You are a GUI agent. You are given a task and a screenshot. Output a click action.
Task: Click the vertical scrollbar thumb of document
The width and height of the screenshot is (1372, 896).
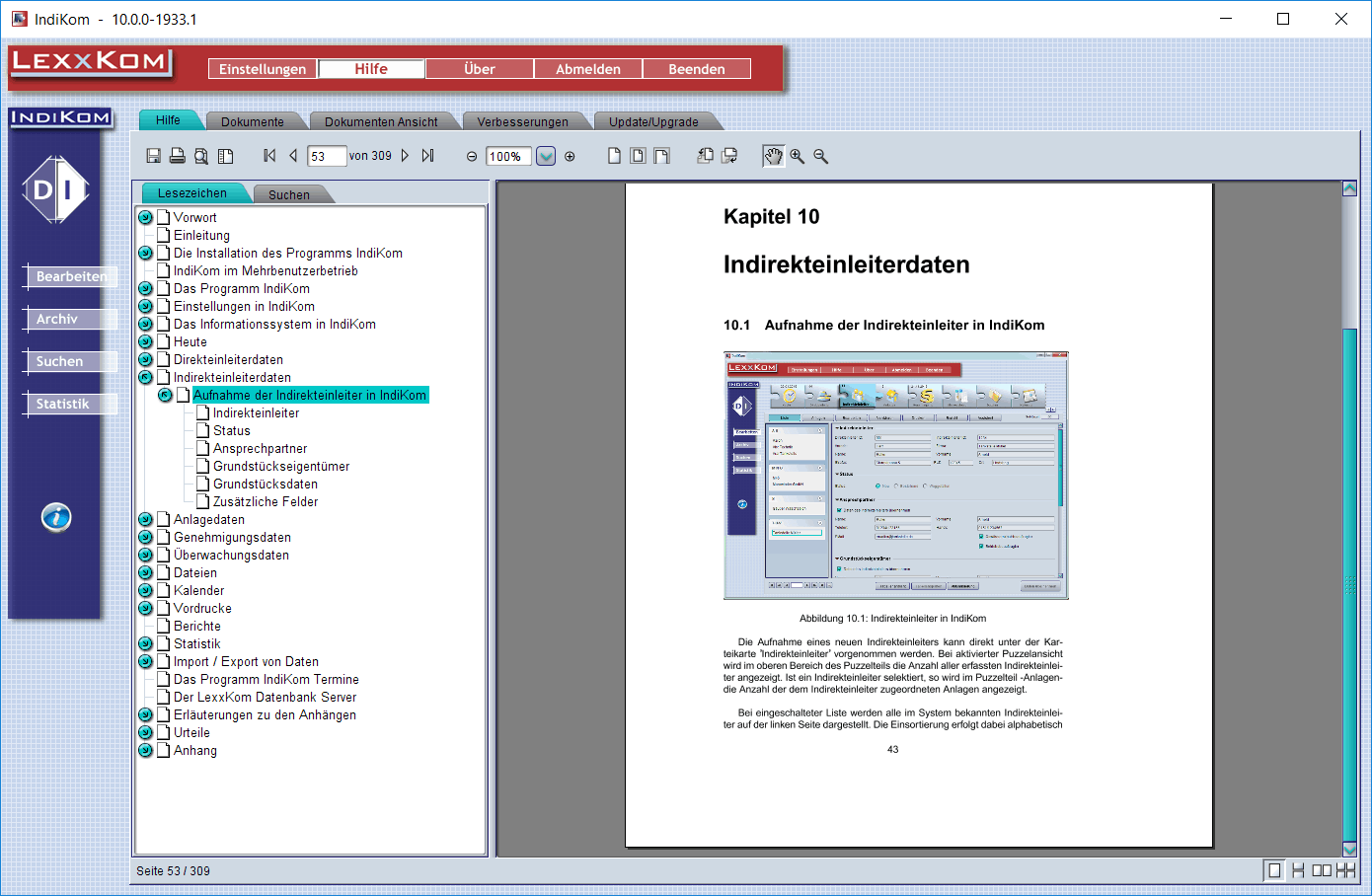coord(1349,584)
